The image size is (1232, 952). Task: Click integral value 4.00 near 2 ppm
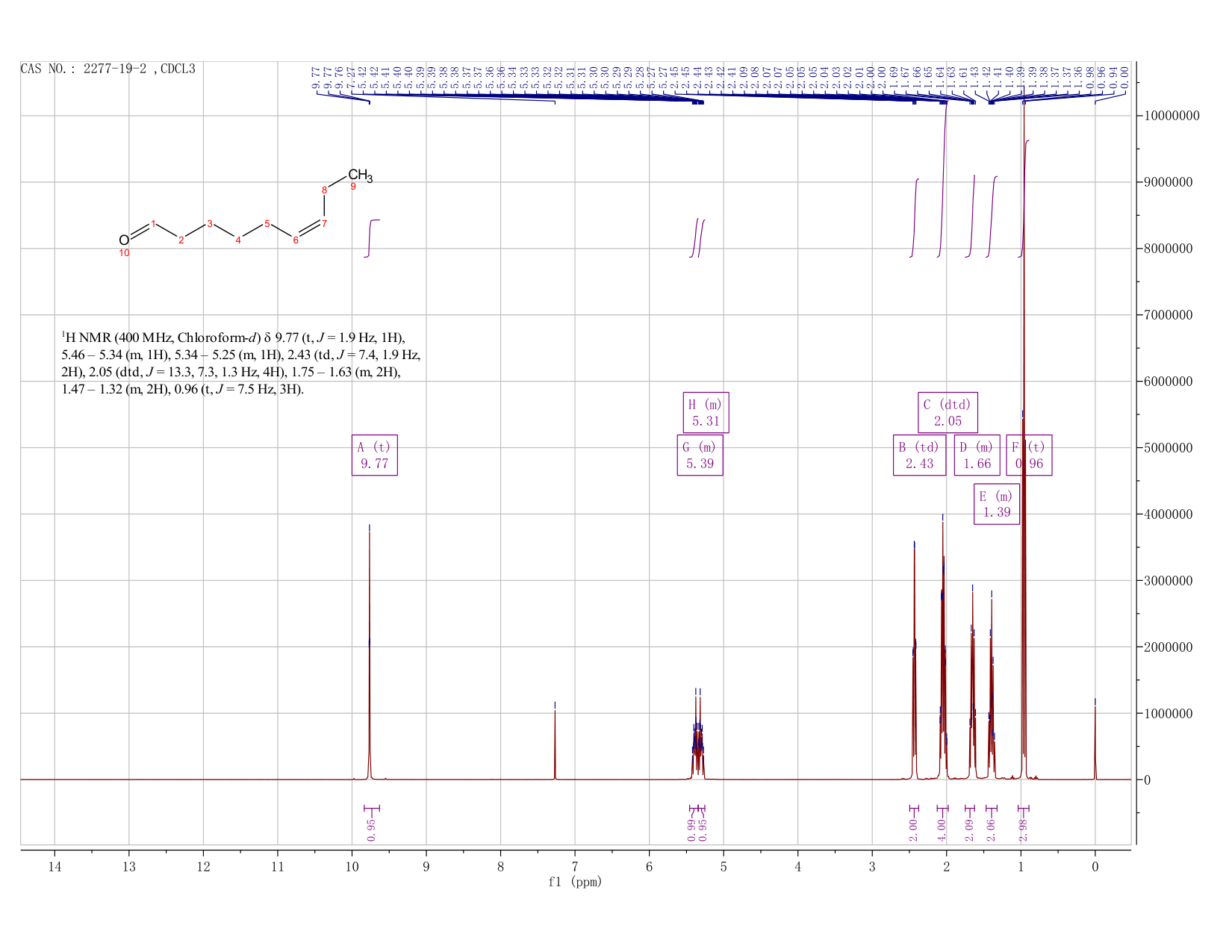pos(942,830)
